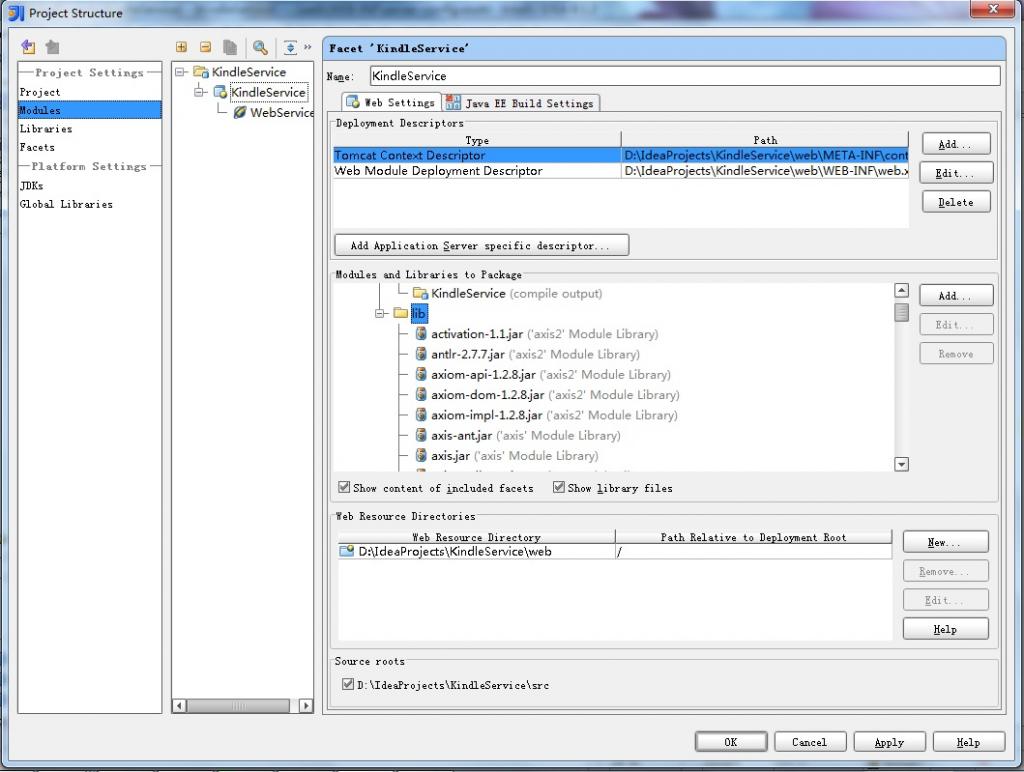Screen dimensions: 1024x772
Task: Click axis-ant.jar library icon
Action: [x=421, y=435]
